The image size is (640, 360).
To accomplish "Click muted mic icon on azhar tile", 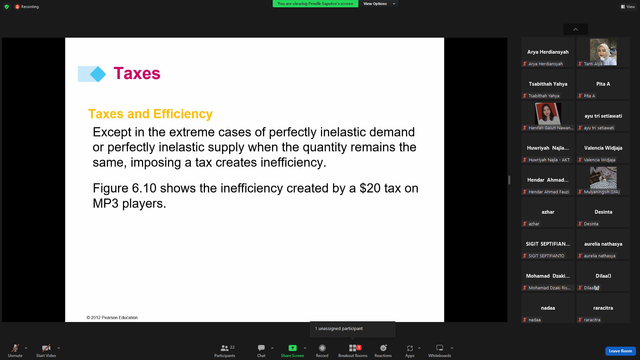I will [x=525, y=224].
